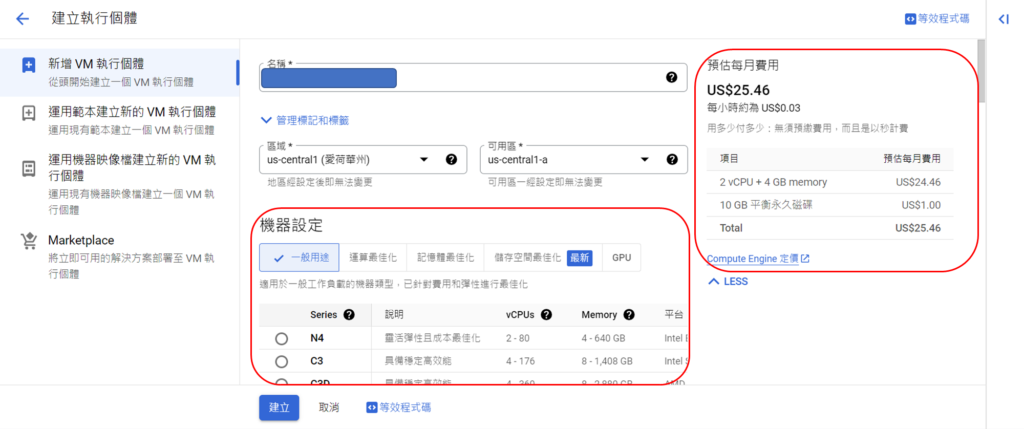This screenshot has width=1024, height=429.
Task: Click the help icon next to vCPUs header
Action: (x=553, y=315)
